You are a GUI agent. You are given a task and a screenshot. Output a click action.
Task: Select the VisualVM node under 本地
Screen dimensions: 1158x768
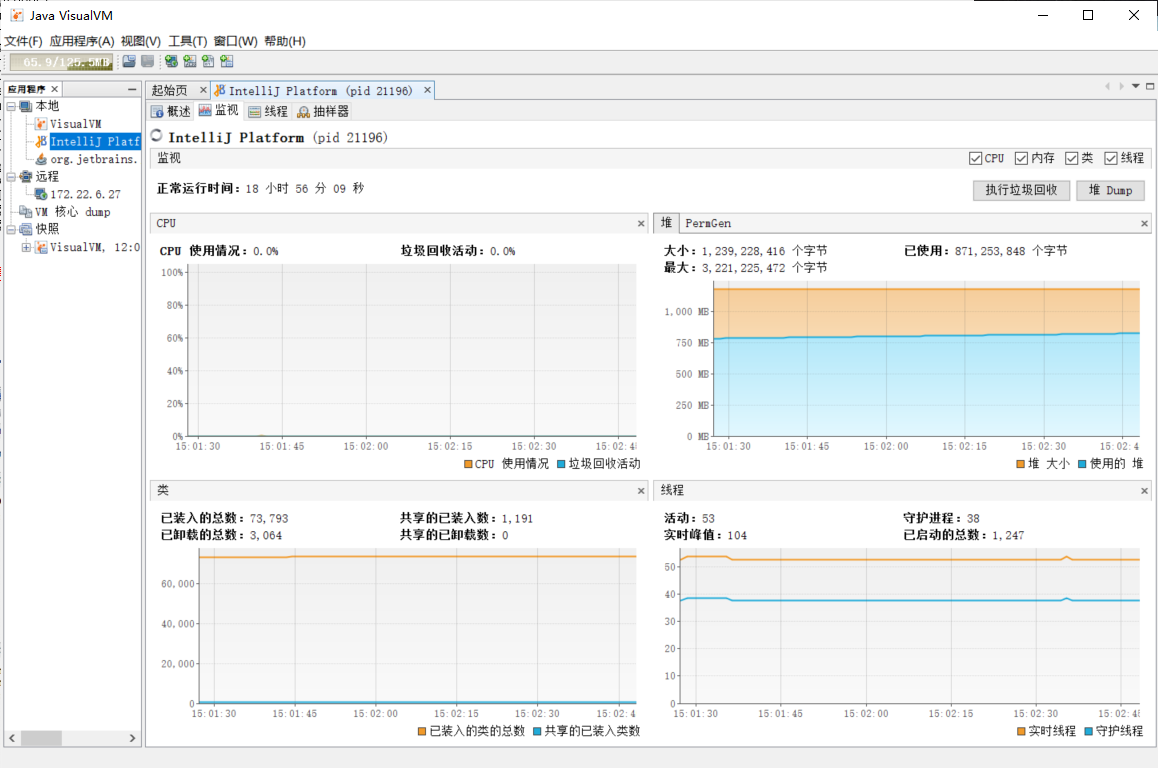tap(75, 124)
